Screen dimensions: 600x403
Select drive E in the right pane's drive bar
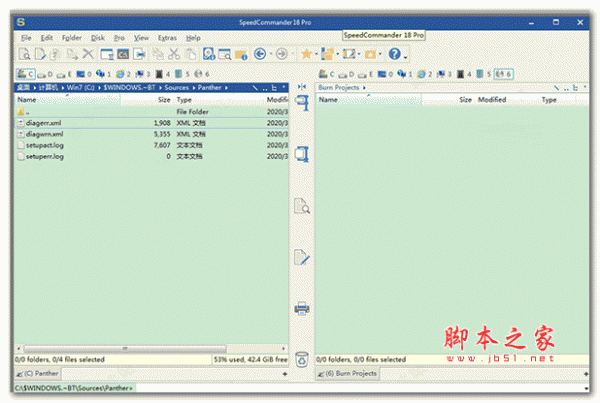[x=366, y=74]
